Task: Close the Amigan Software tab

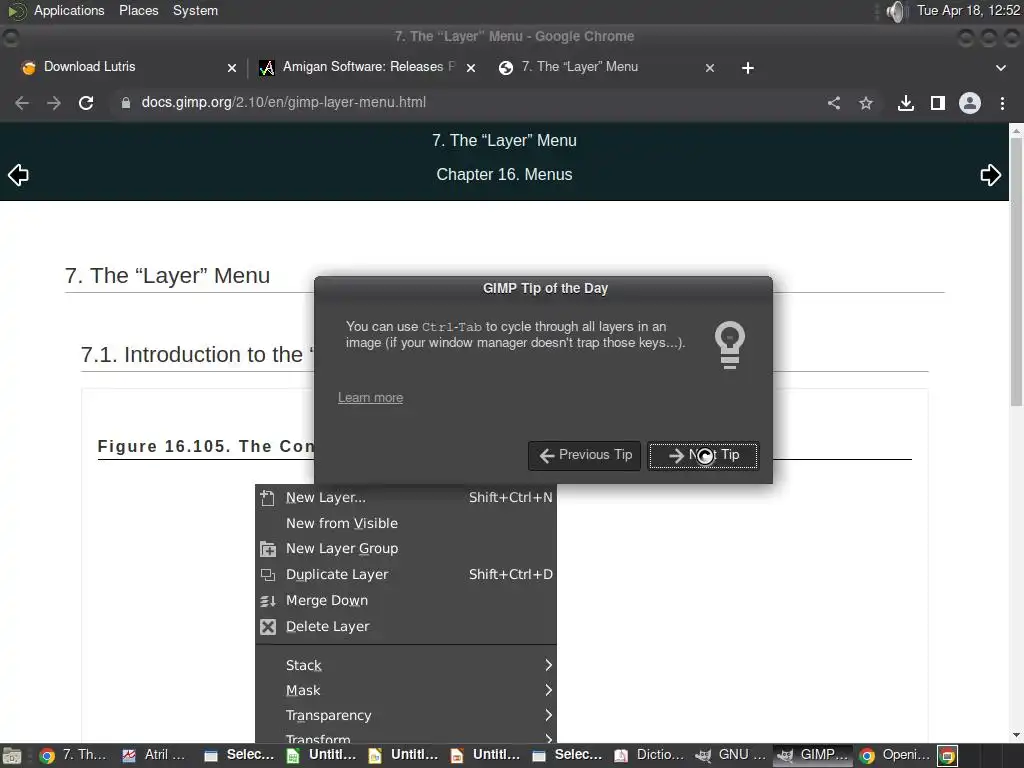Action: click(x=471, y=68)
